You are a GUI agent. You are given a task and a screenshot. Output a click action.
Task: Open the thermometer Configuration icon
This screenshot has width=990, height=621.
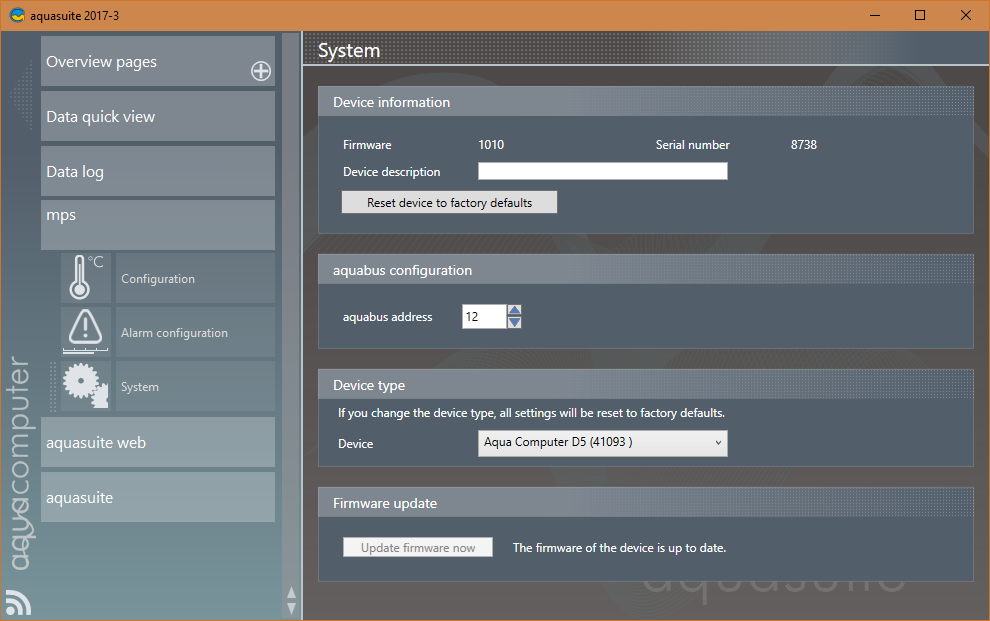click(86, 278)
